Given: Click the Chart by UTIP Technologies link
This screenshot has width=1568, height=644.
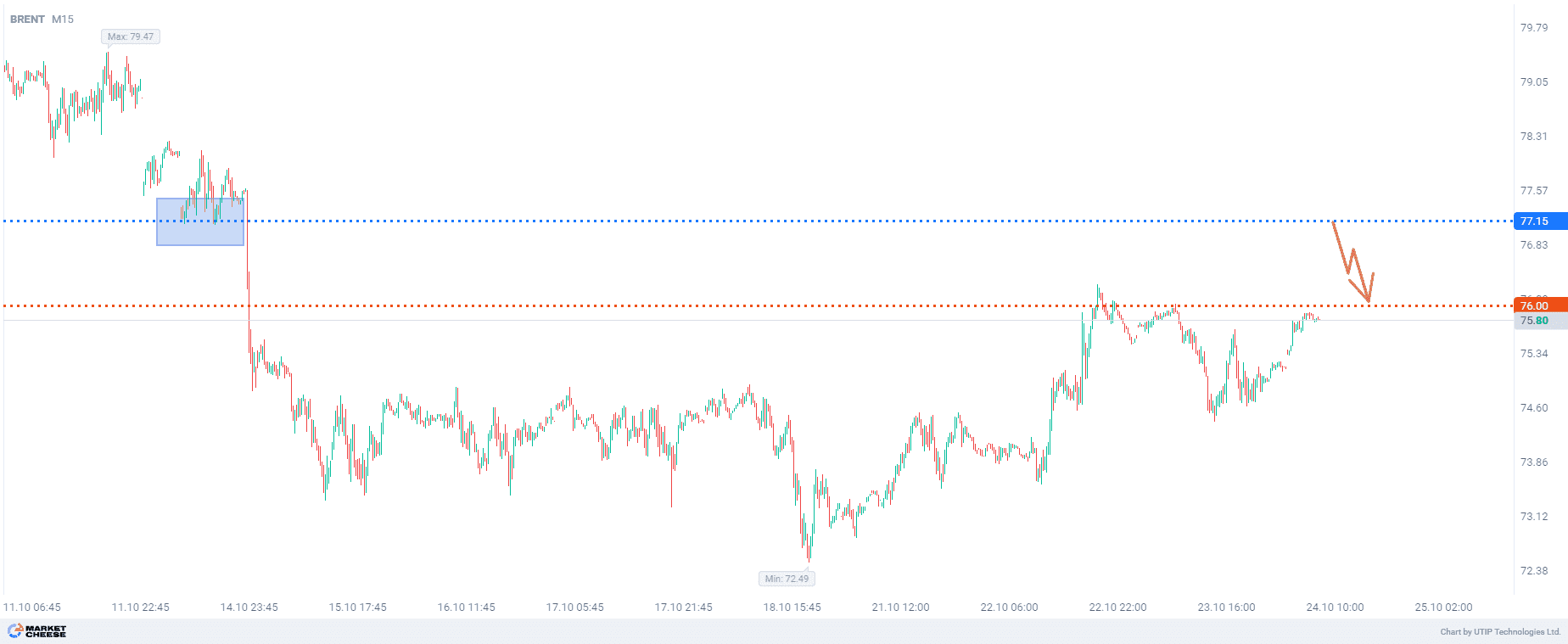Looking at the screenshot, I should (1500, 631).
